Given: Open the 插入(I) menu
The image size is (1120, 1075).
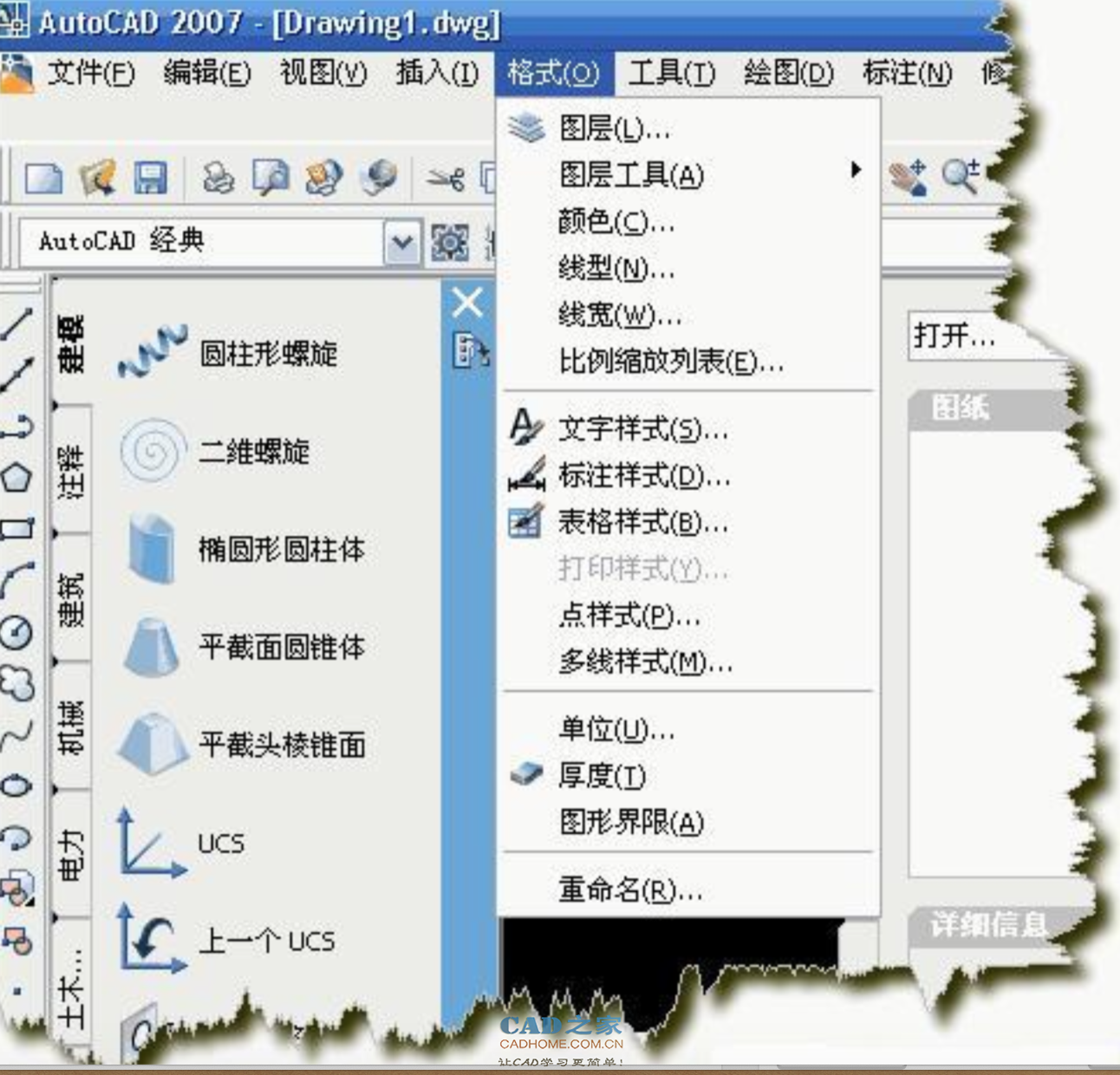Looking at the screenshot, I should click(x=437, y=73).
